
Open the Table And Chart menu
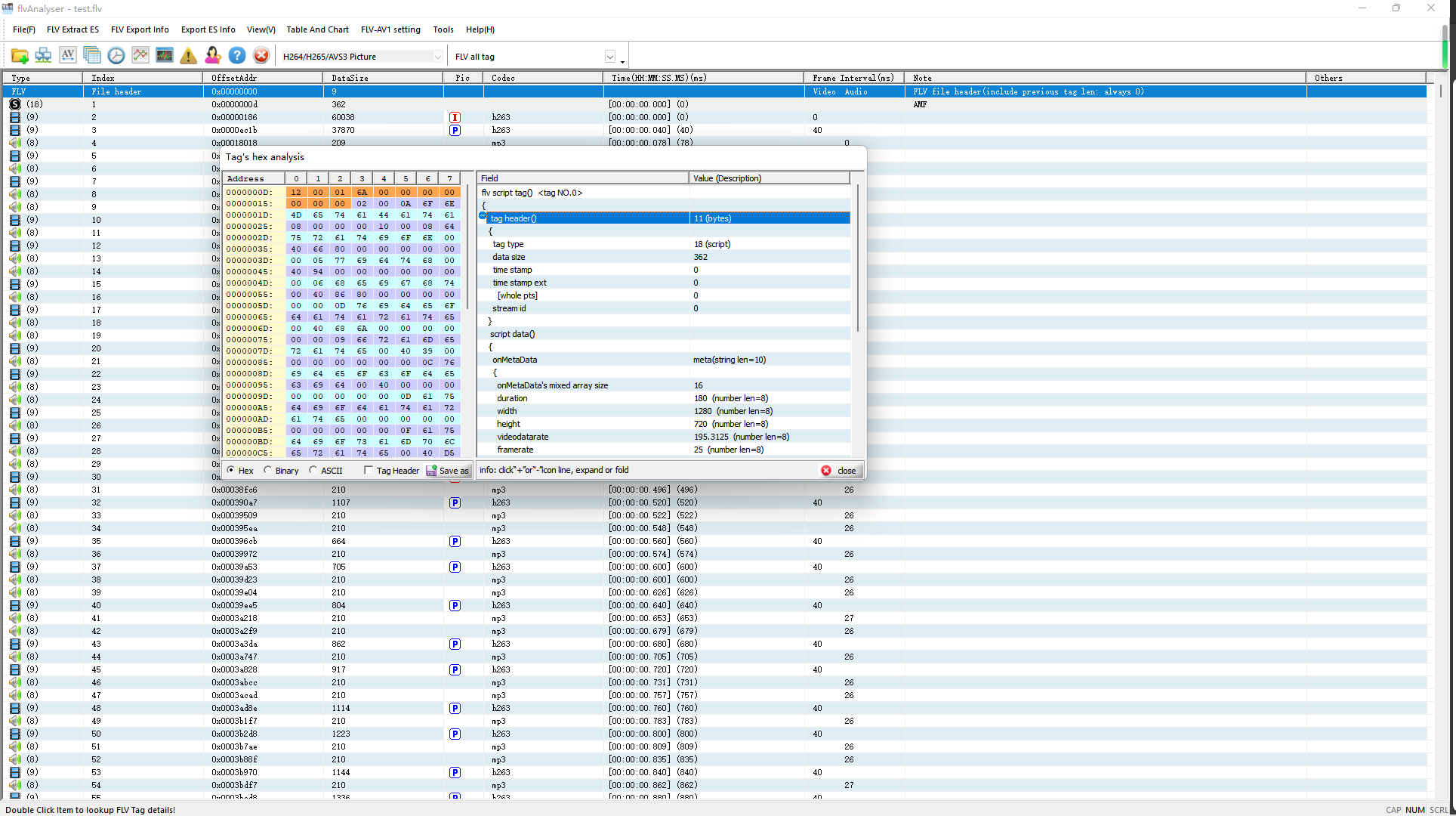click(x=317, y=29)
